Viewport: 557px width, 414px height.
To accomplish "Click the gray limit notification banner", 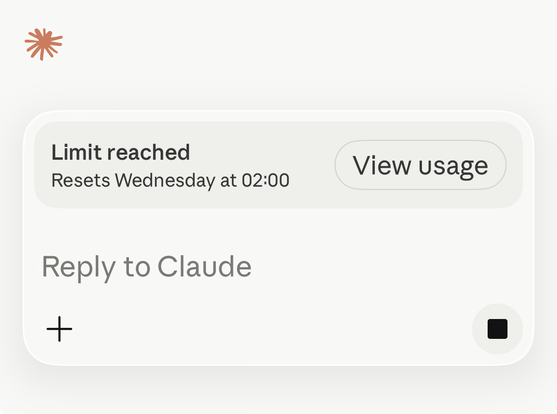I will pos(278,165).
